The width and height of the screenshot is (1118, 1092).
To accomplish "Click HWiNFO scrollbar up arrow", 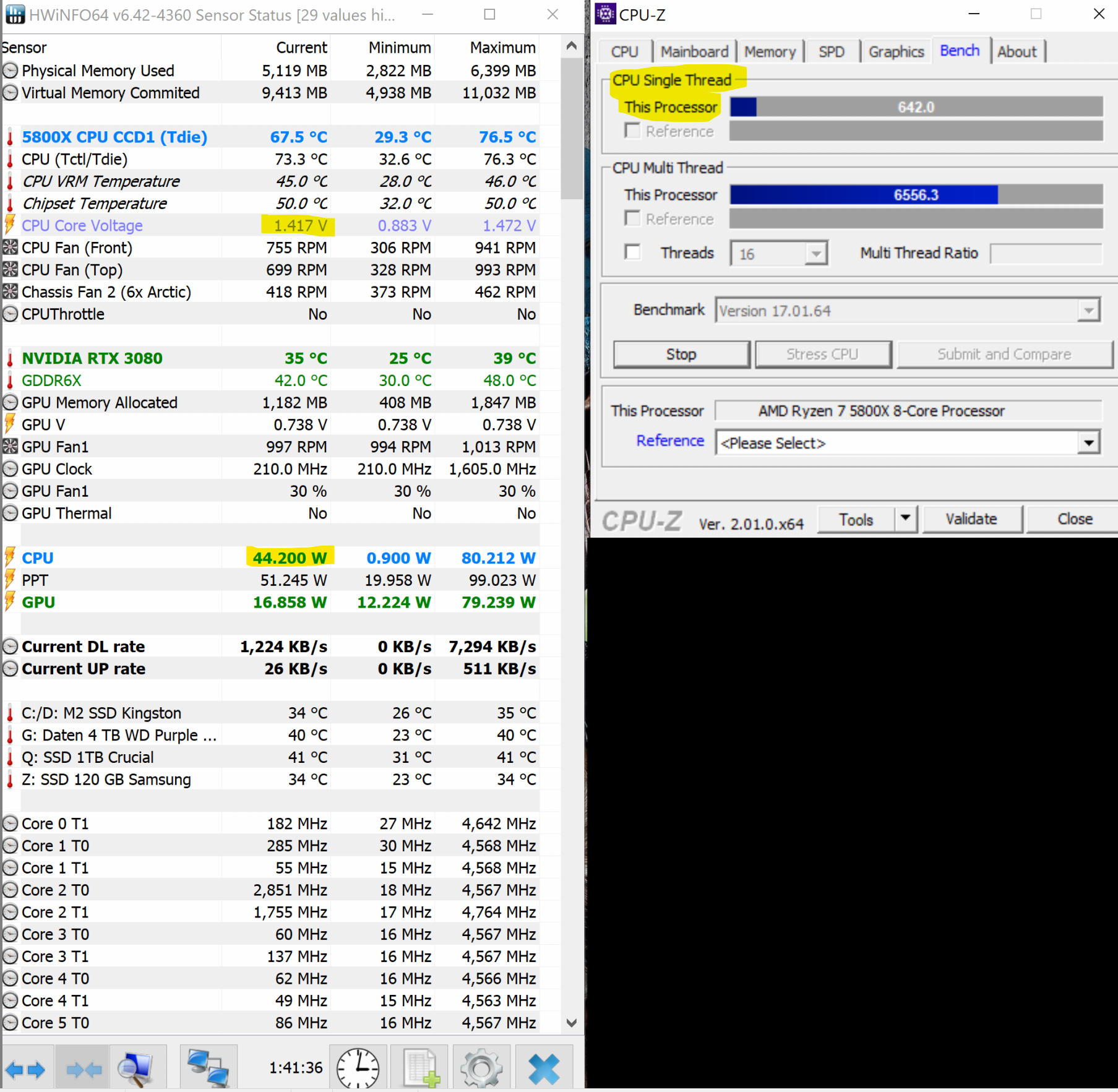I will point(572,46).
